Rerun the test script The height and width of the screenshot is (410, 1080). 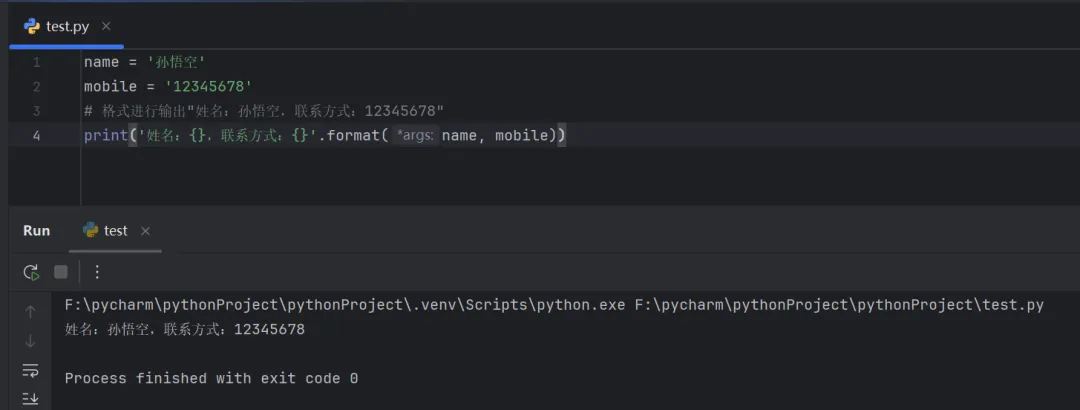click(31, 271)
